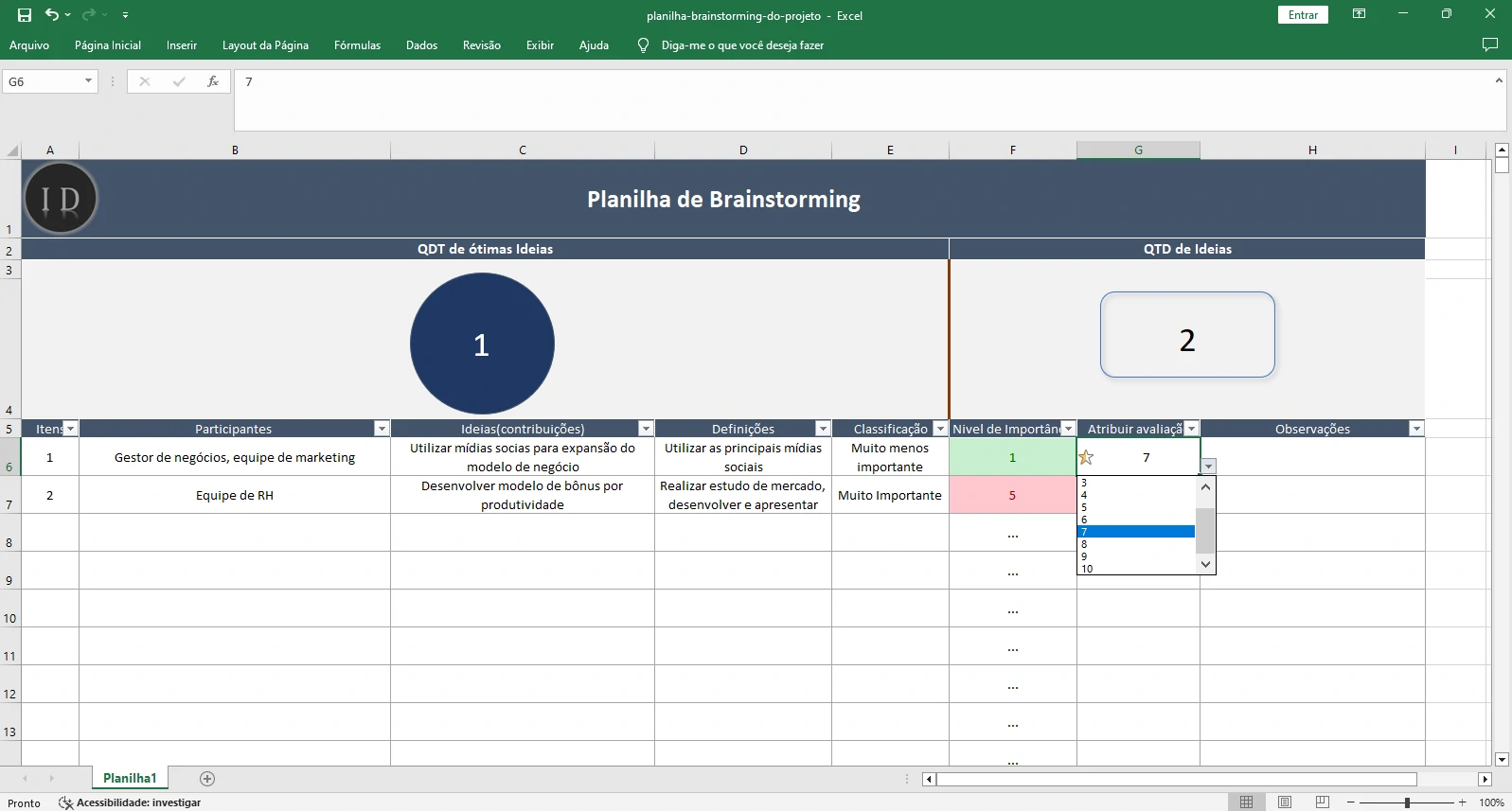Select Page Break Preview view icon

tap(1322, 802)
